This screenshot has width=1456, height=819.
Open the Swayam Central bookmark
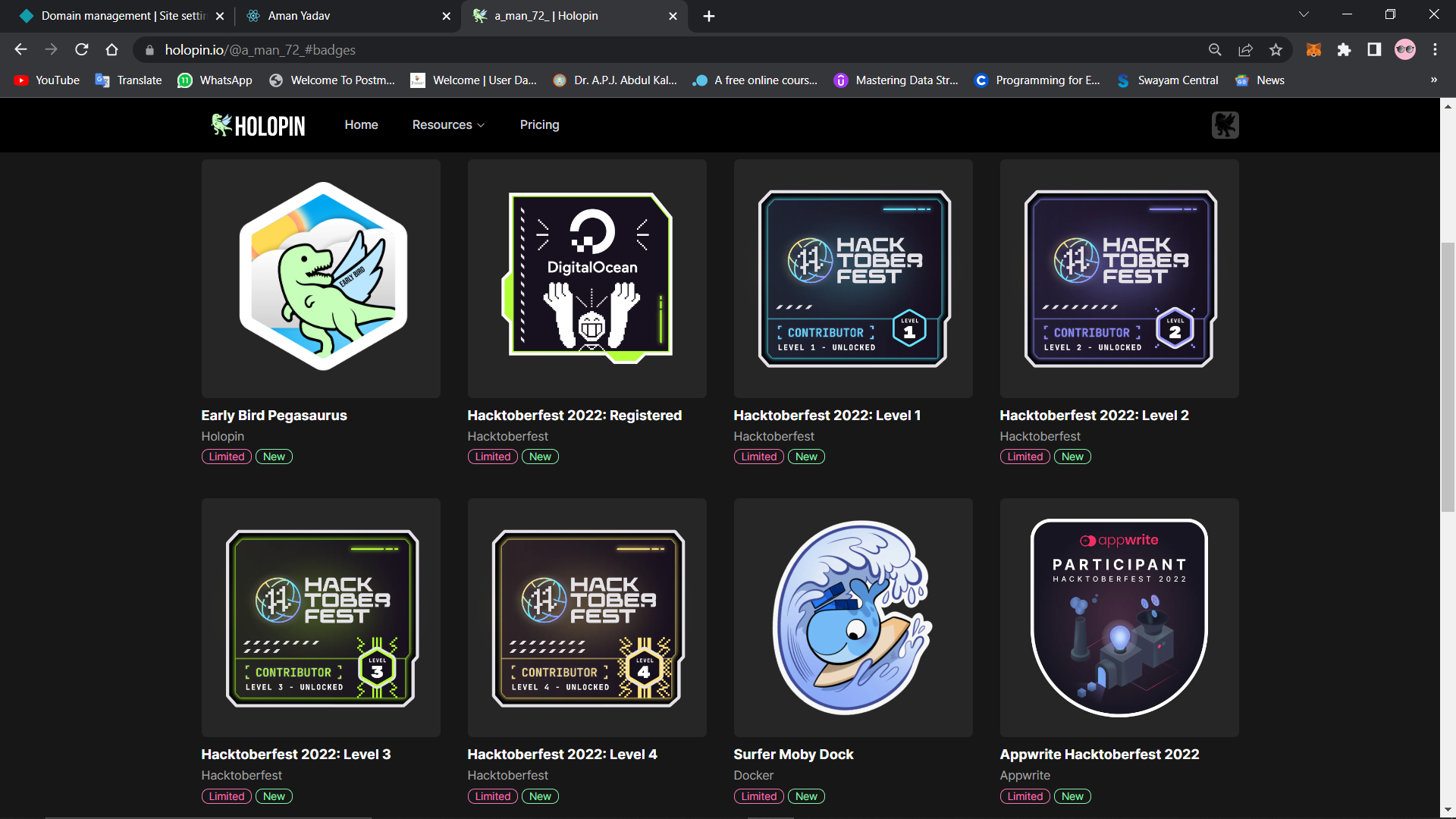tap(1168, 80)
